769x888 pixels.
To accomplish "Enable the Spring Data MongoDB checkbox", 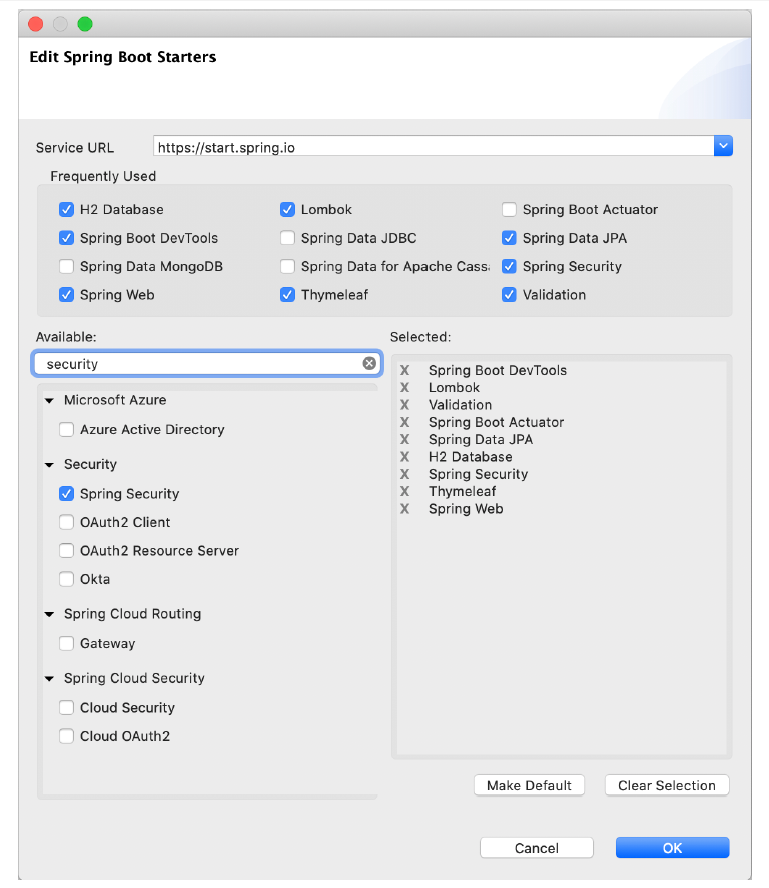I will [x=67, y=267].
